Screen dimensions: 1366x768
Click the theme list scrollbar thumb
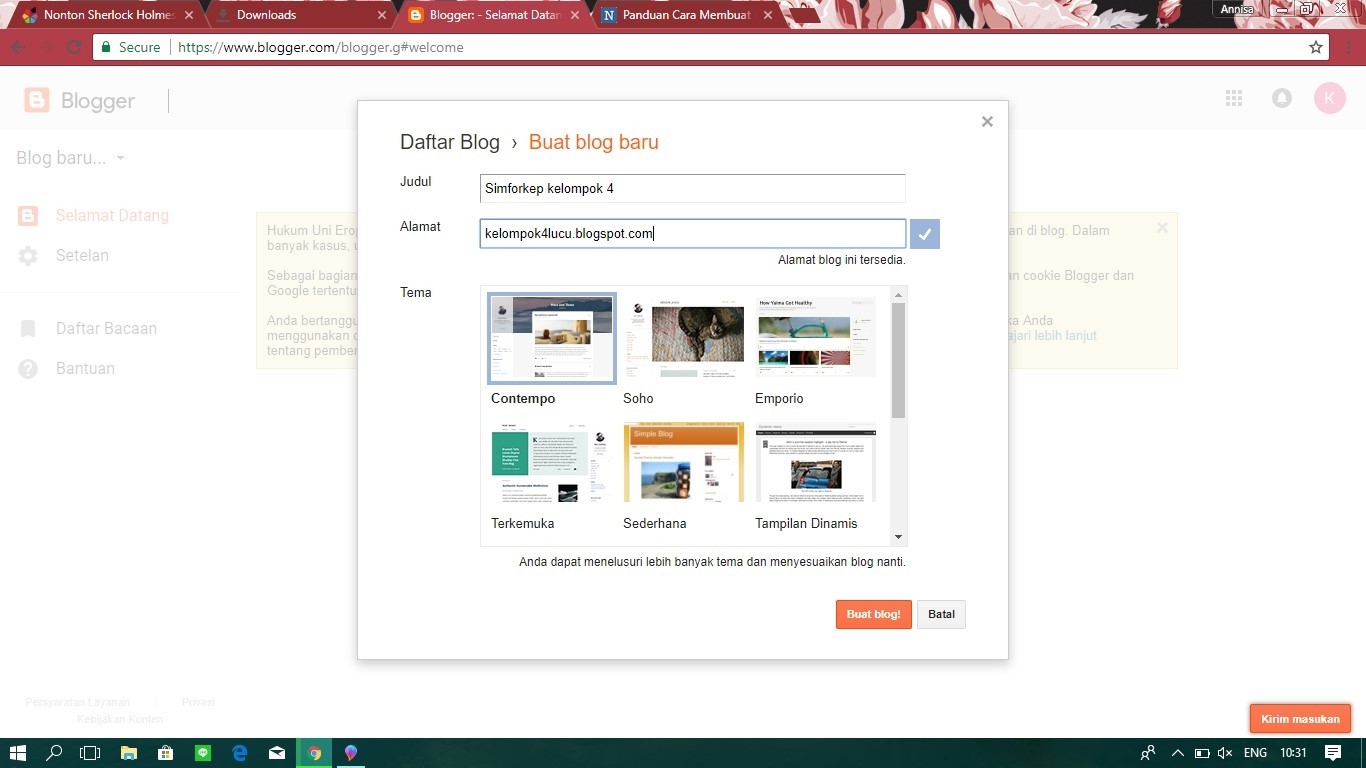point(898,360)
